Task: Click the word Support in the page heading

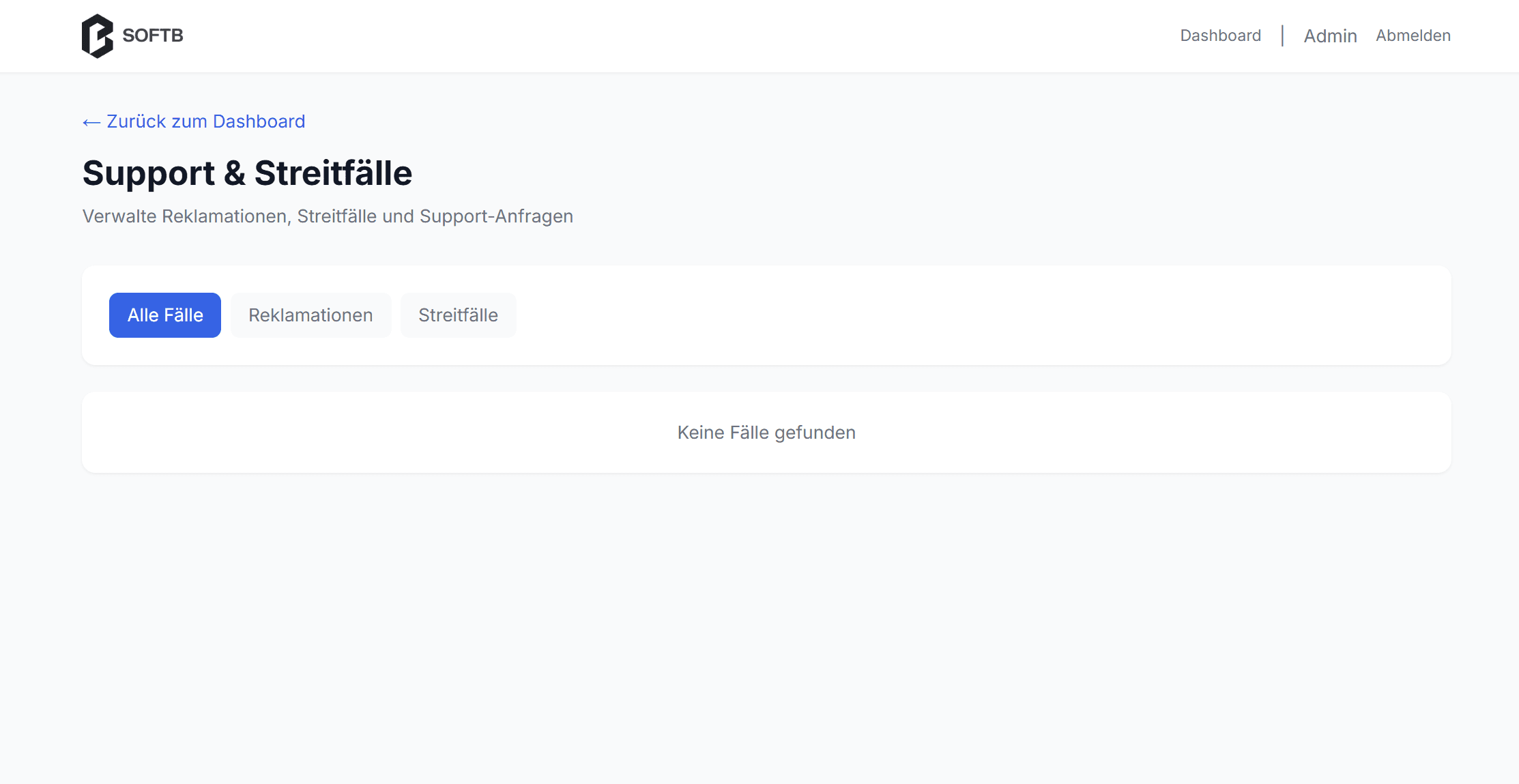Action: pos(149,173)
